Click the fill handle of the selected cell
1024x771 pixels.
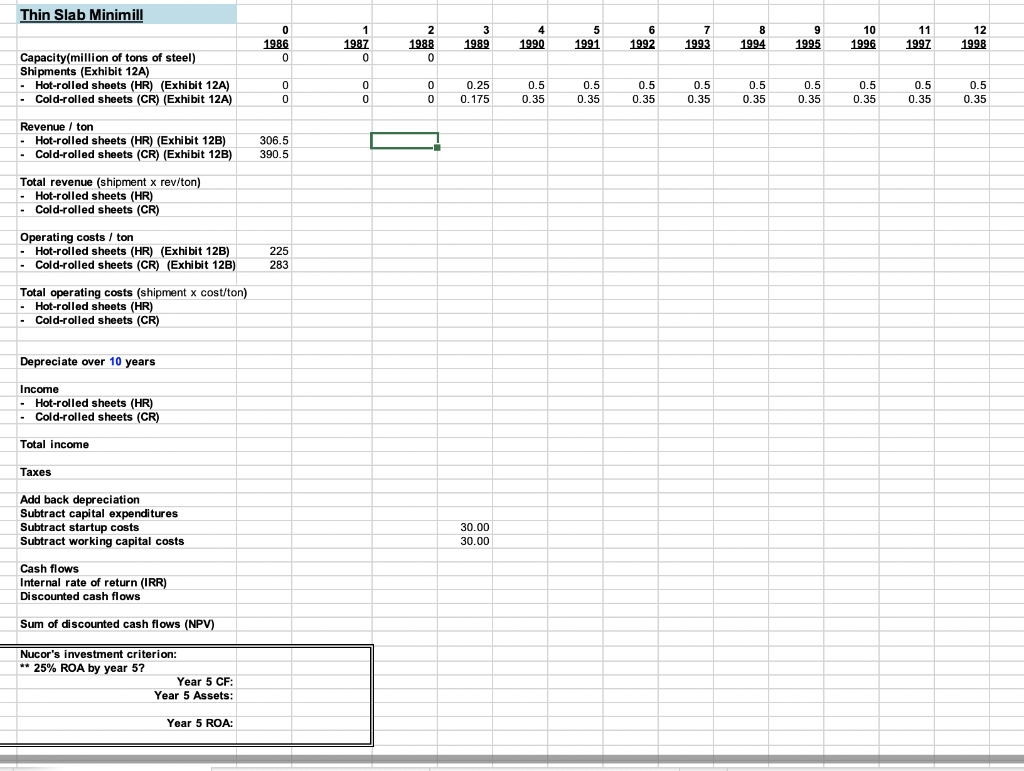click(x=437, y=148)
